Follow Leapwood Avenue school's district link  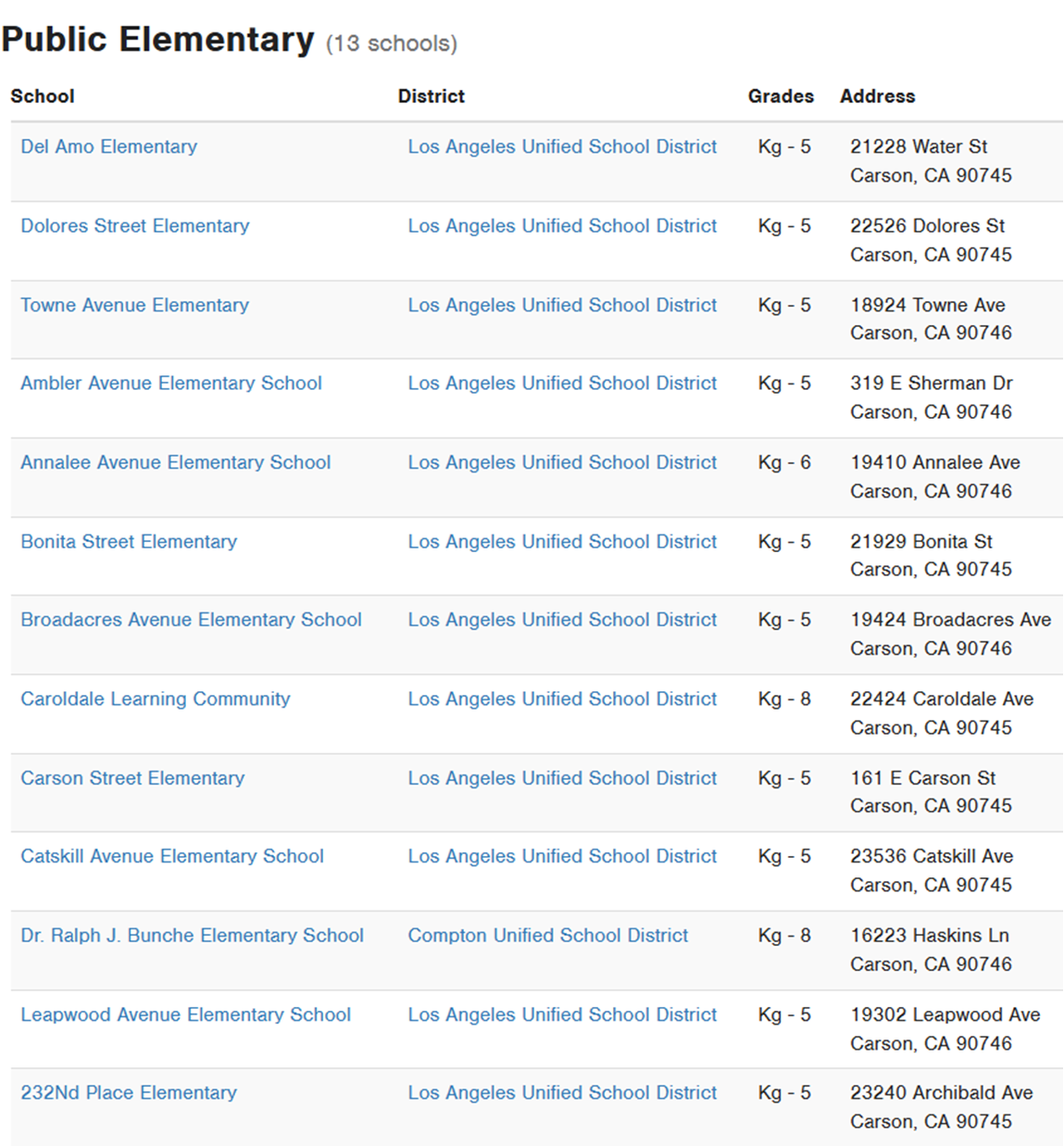563,1014
